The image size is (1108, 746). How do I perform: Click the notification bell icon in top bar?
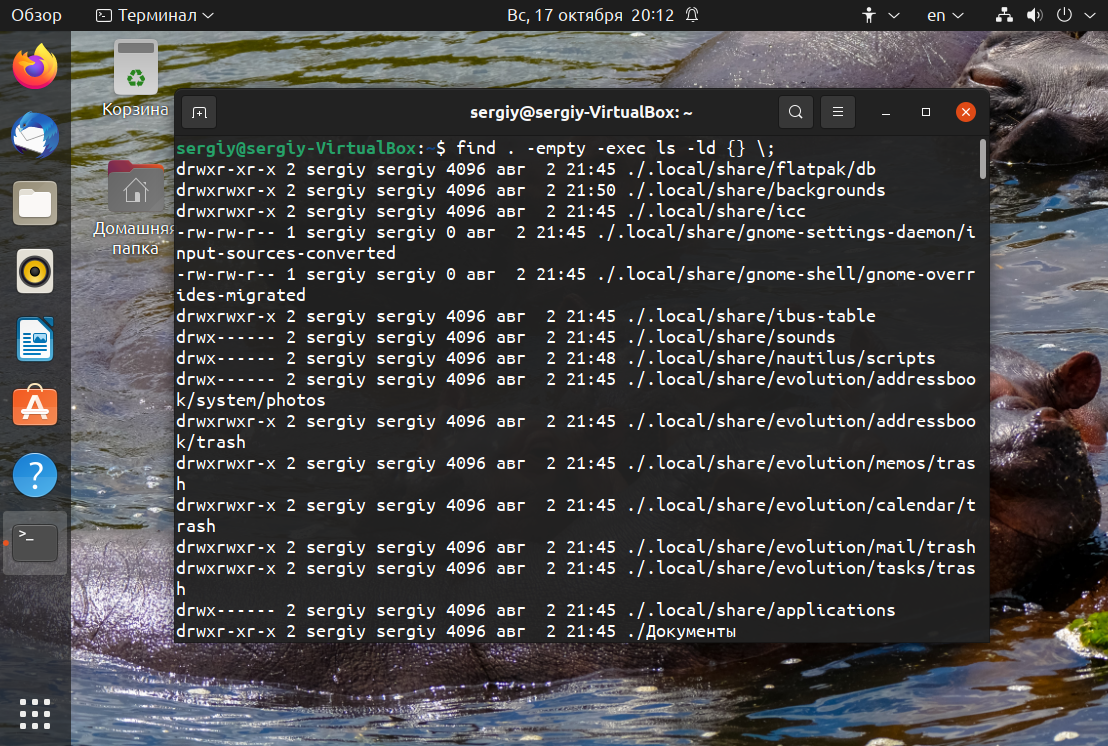click(692, 15)
